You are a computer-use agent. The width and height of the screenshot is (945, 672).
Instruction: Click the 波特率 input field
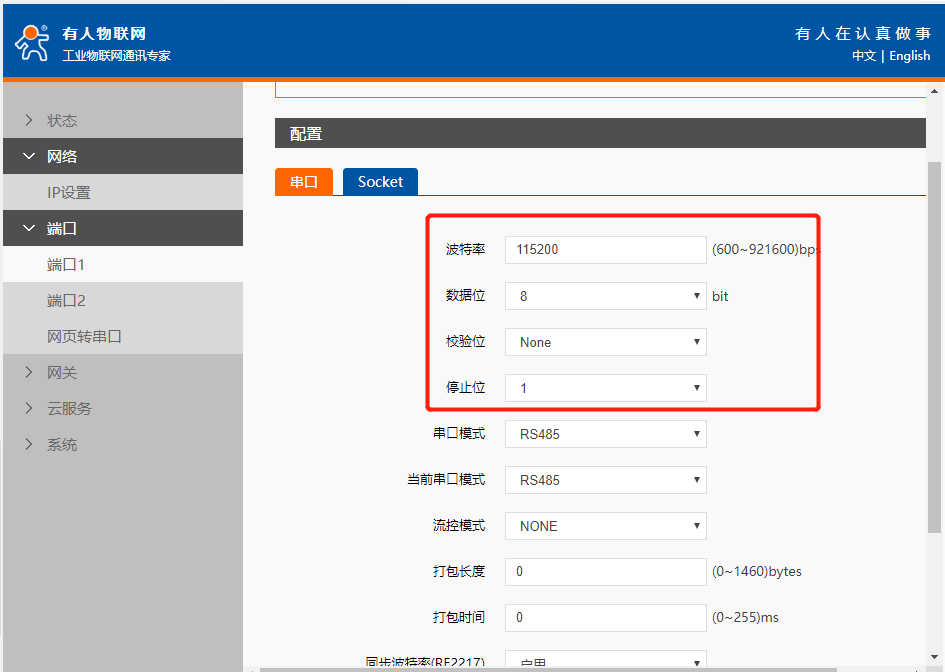(605, 250)
